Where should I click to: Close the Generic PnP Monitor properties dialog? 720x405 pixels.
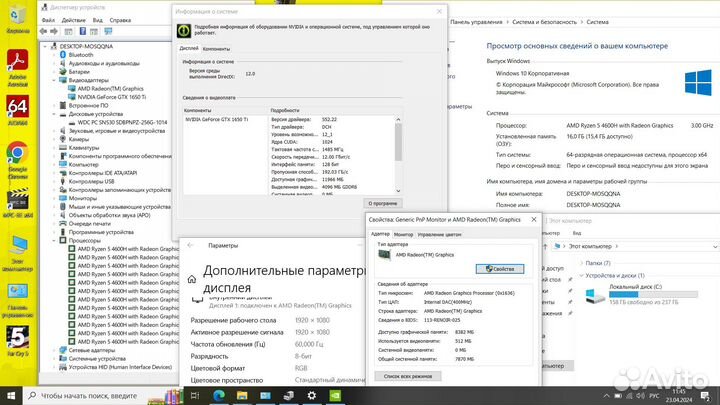[x=534, y=219]
